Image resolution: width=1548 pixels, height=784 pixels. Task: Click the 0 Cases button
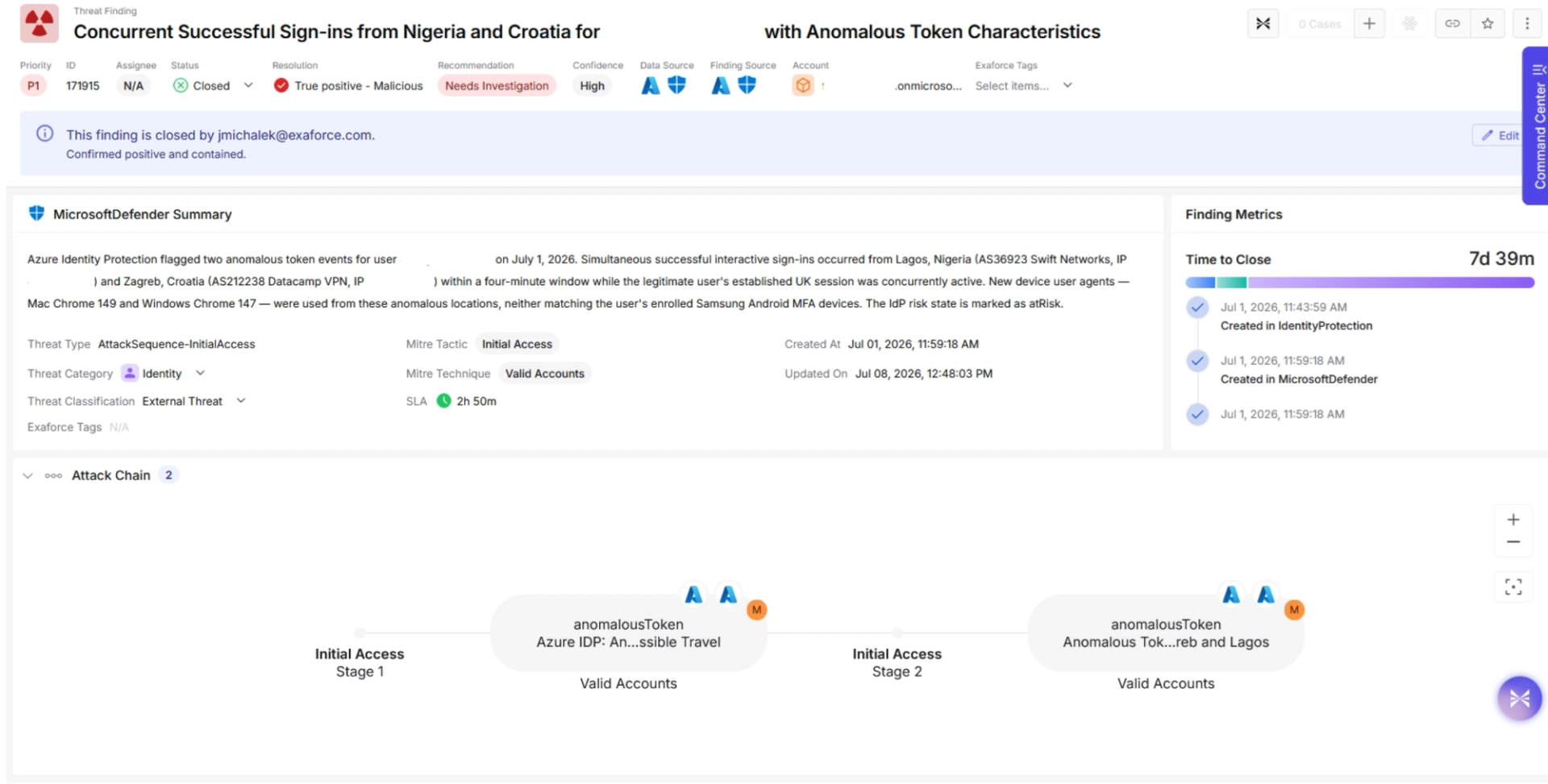(x=1319, y=23)
